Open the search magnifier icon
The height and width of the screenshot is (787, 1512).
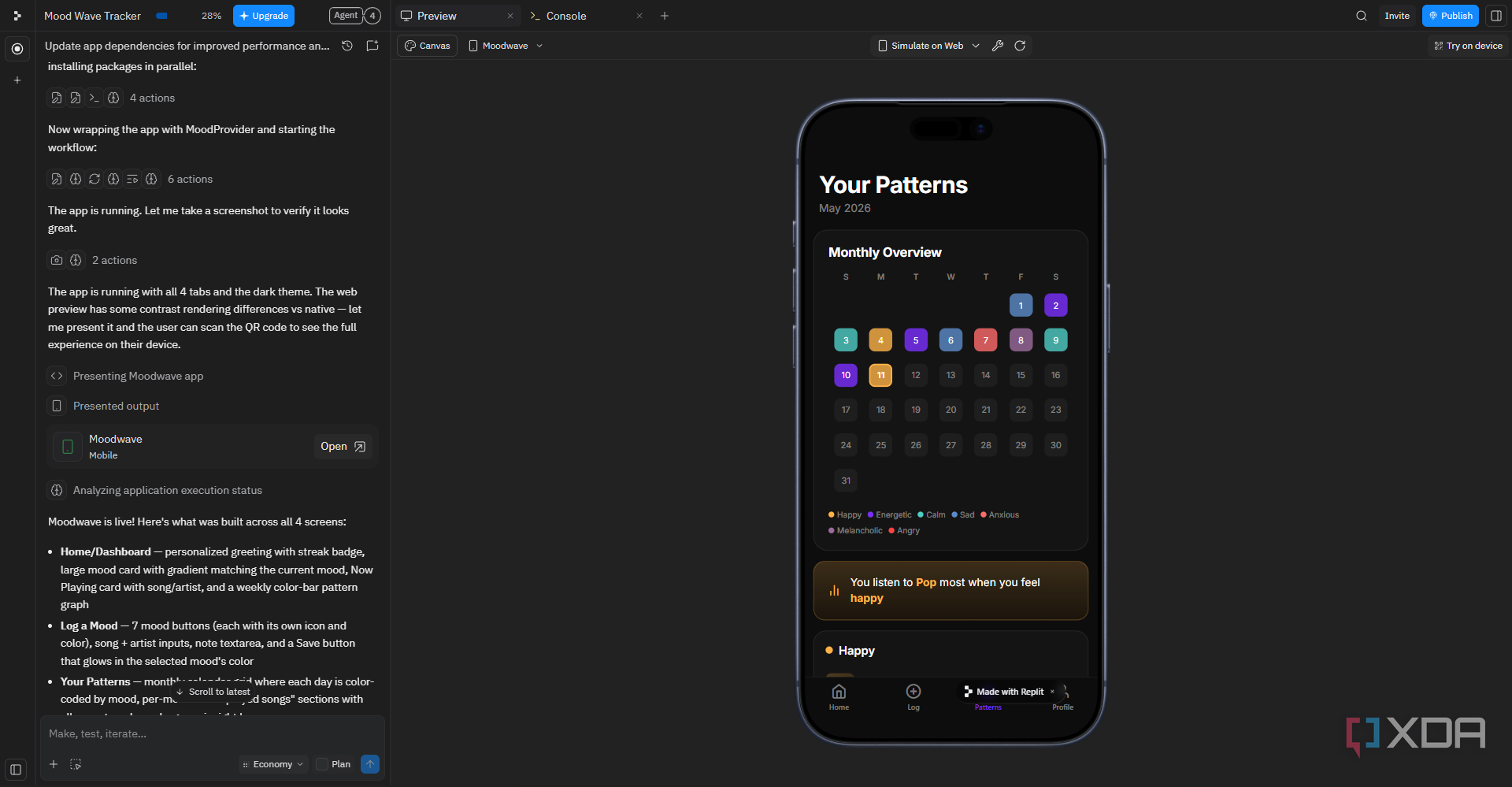tap(1362, 16)
